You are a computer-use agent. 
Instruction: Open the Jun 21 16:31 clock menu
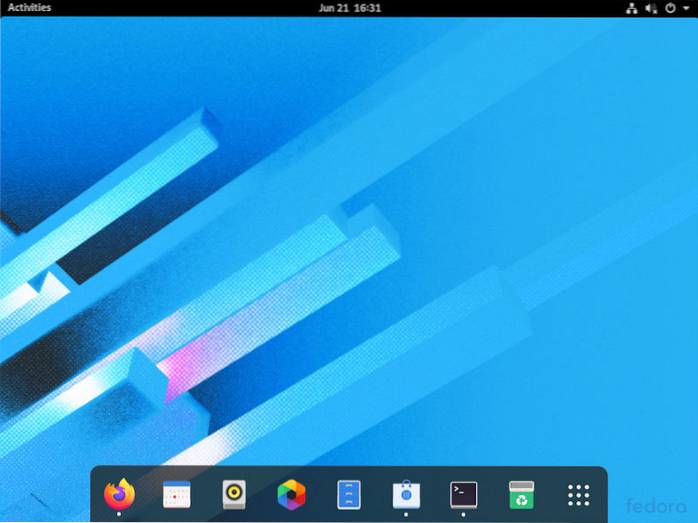[349, 8]
